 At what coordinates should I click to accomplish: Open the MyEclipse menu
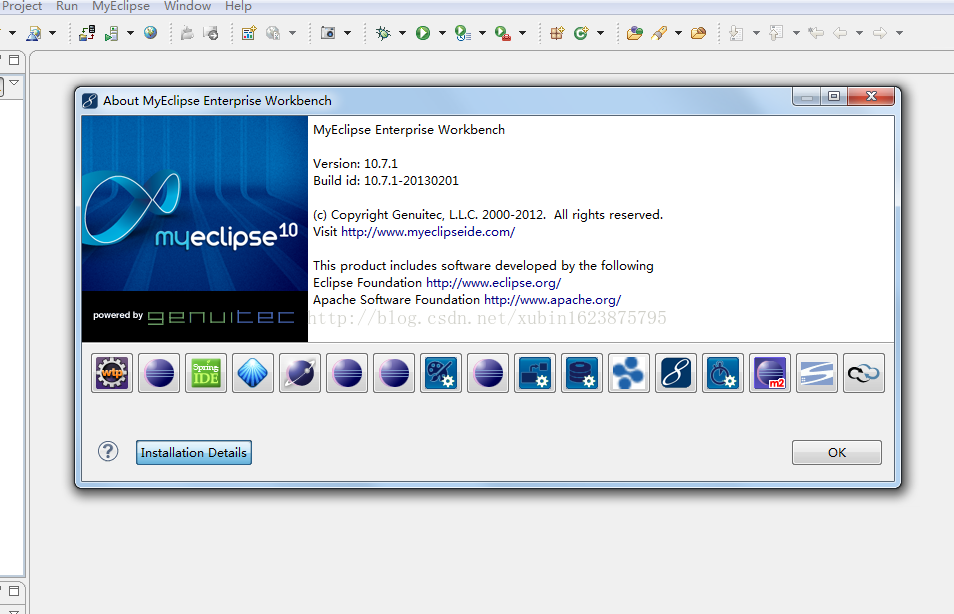pyautogui.click(x=120, y=6)
